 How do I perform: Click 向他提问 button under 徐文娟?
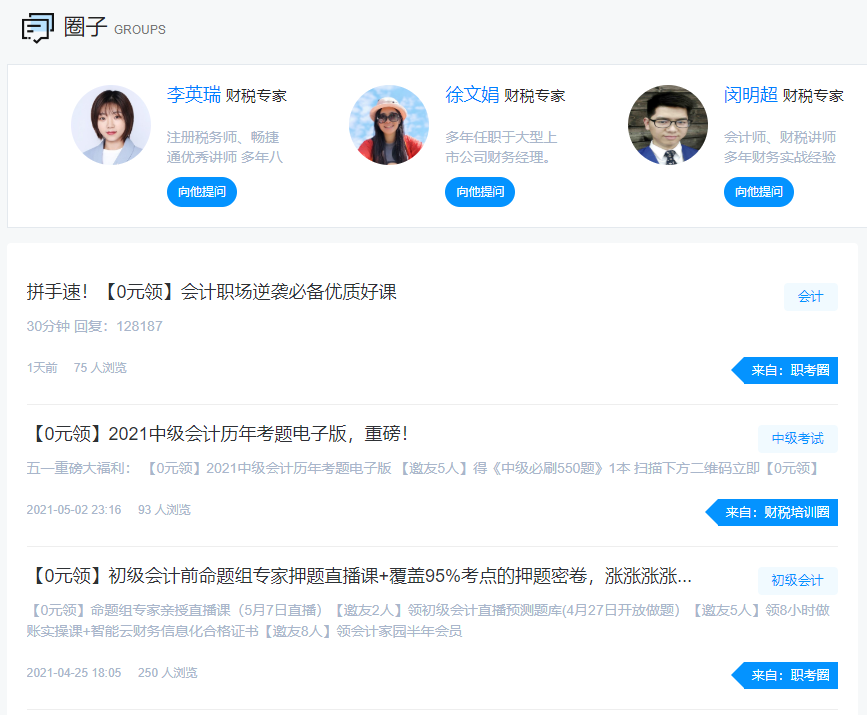point(480,192)
